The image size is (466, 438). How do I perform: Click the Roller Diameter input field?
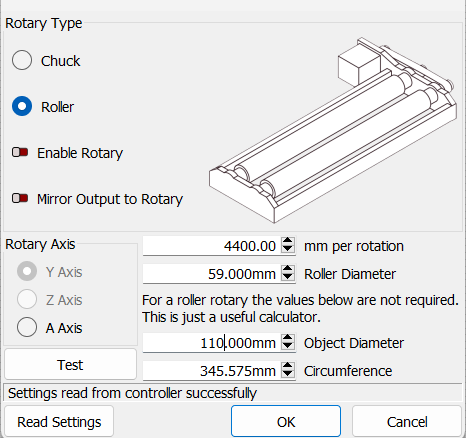[212, 274]
